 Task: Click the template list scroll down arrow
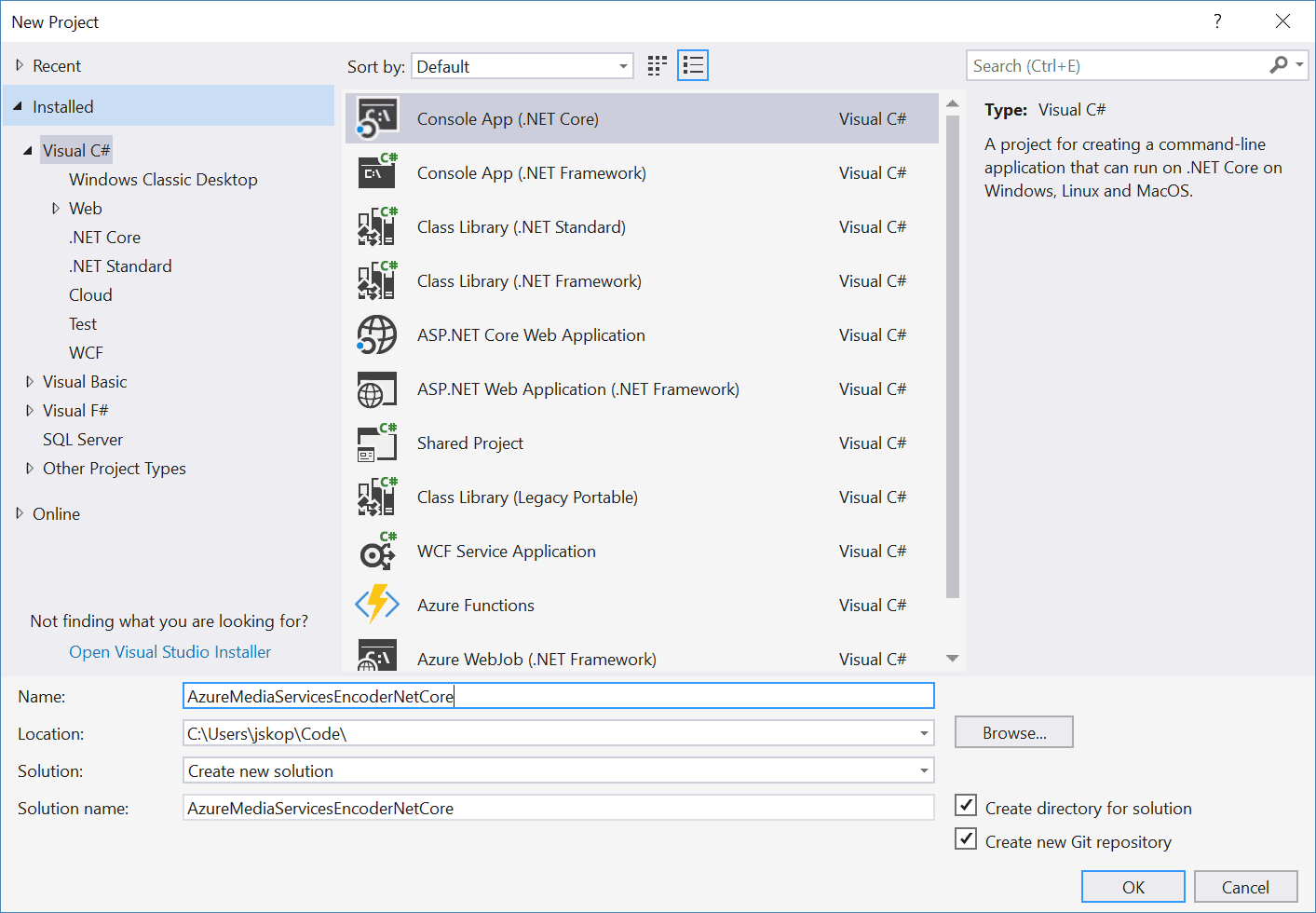tap(952, 658)
